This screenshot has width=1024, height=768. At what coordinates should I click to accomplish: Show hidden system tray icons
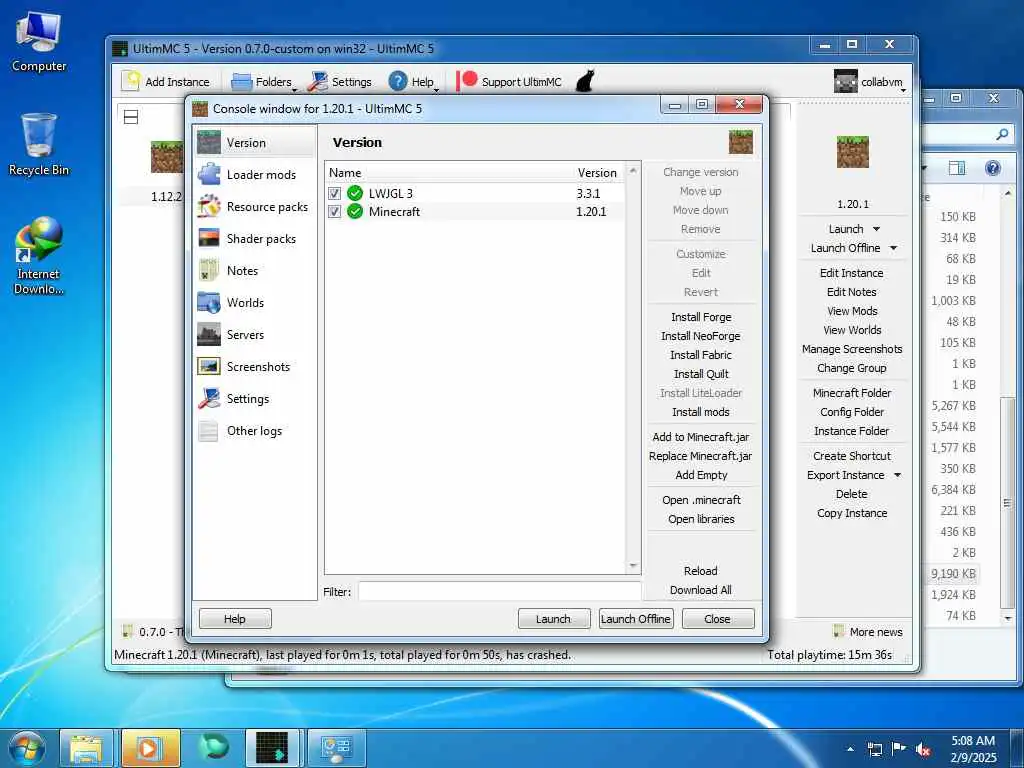point(850,749)
